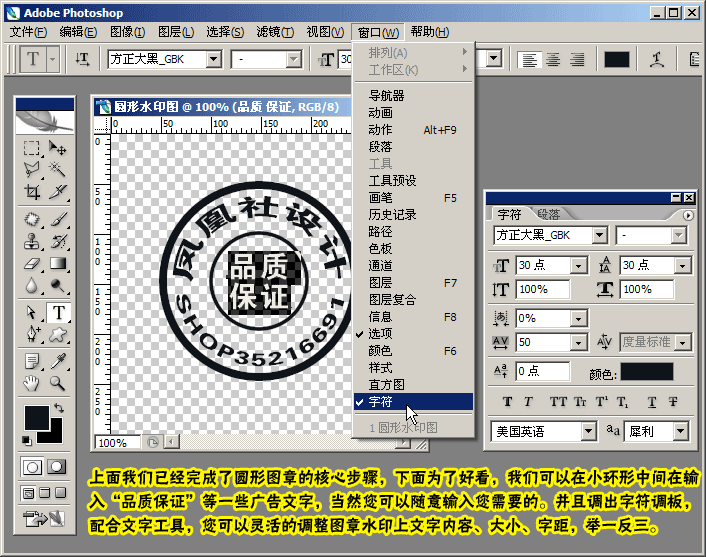Click the foreground color swatch

point(37,418)
